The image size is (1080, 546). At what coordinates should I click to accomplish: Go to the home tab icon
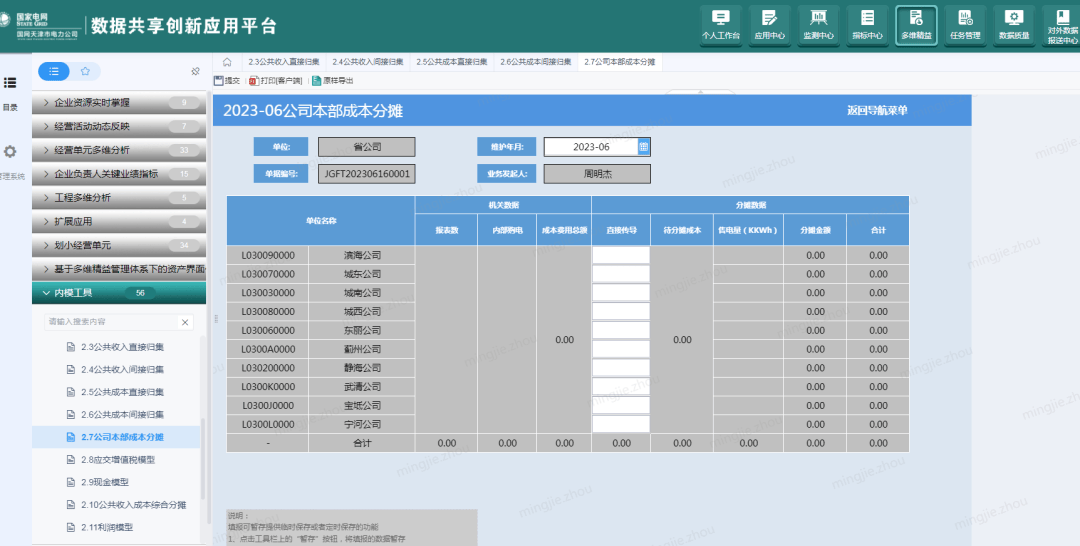[227, 62]
